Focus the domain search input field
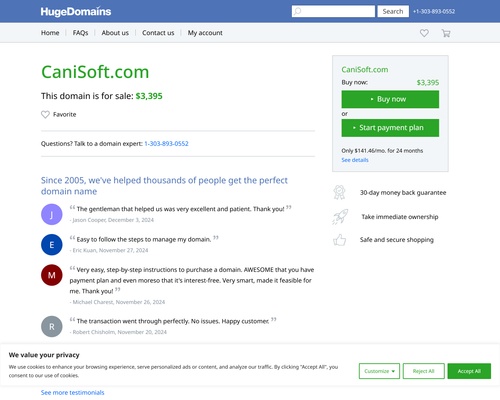Image resolution: width=500 pixels, height=400 pixels. tap(333, 11)
